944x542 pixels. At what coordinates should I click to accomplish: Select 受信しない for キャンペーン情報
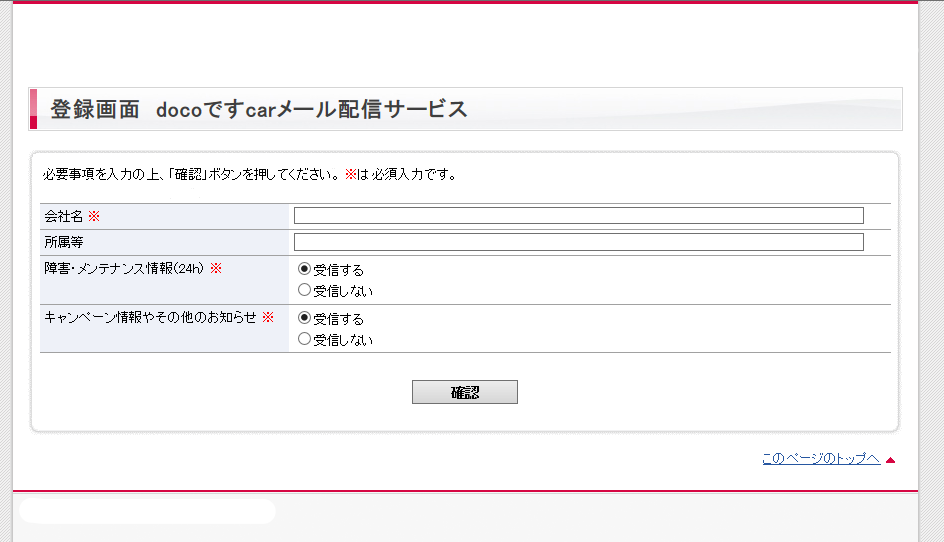(x=305, y=338)
